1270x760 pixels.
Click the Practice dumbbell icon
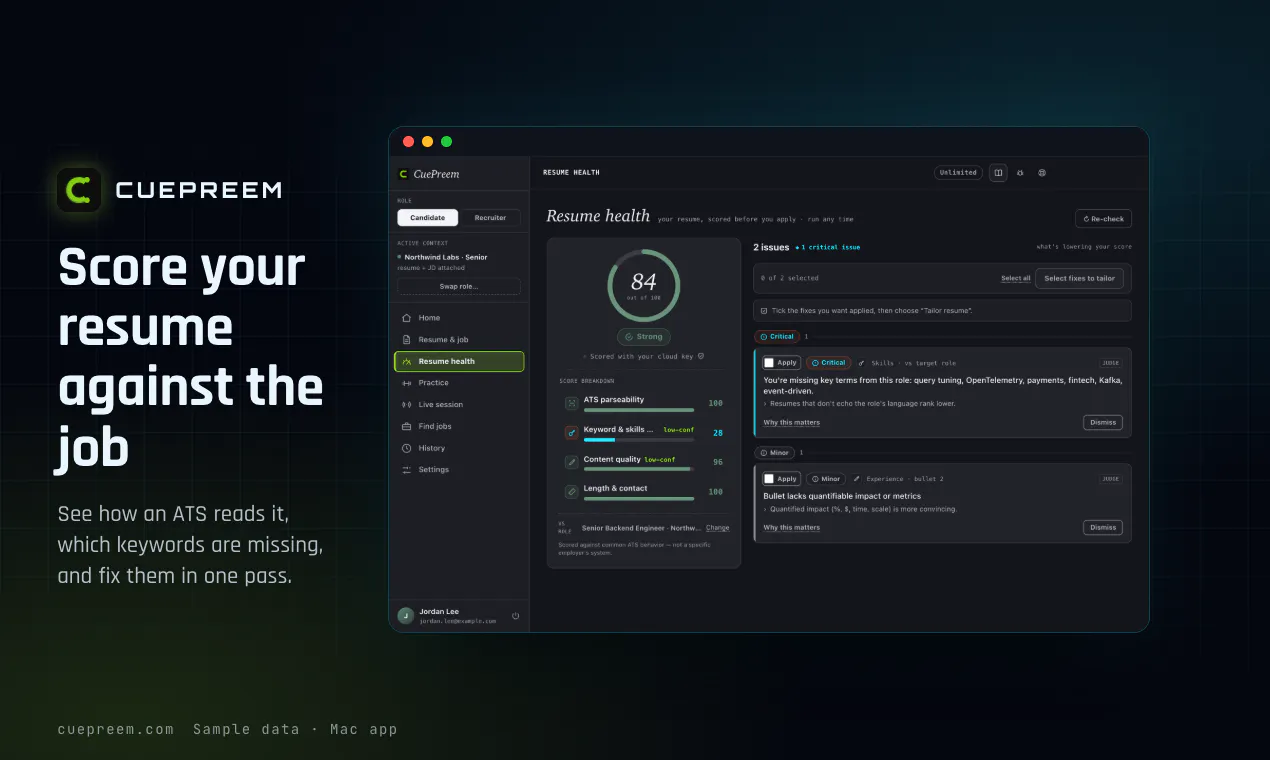407,383
